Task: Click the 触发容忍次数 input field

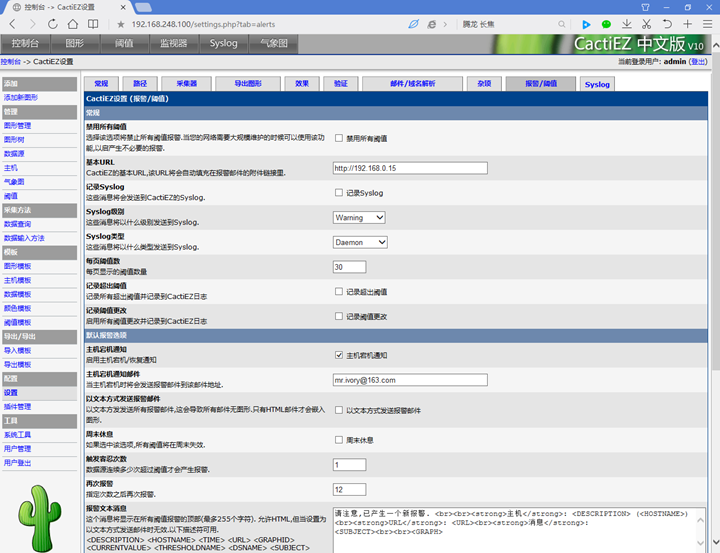Action: pyautogui.click(x=349, y=465)
